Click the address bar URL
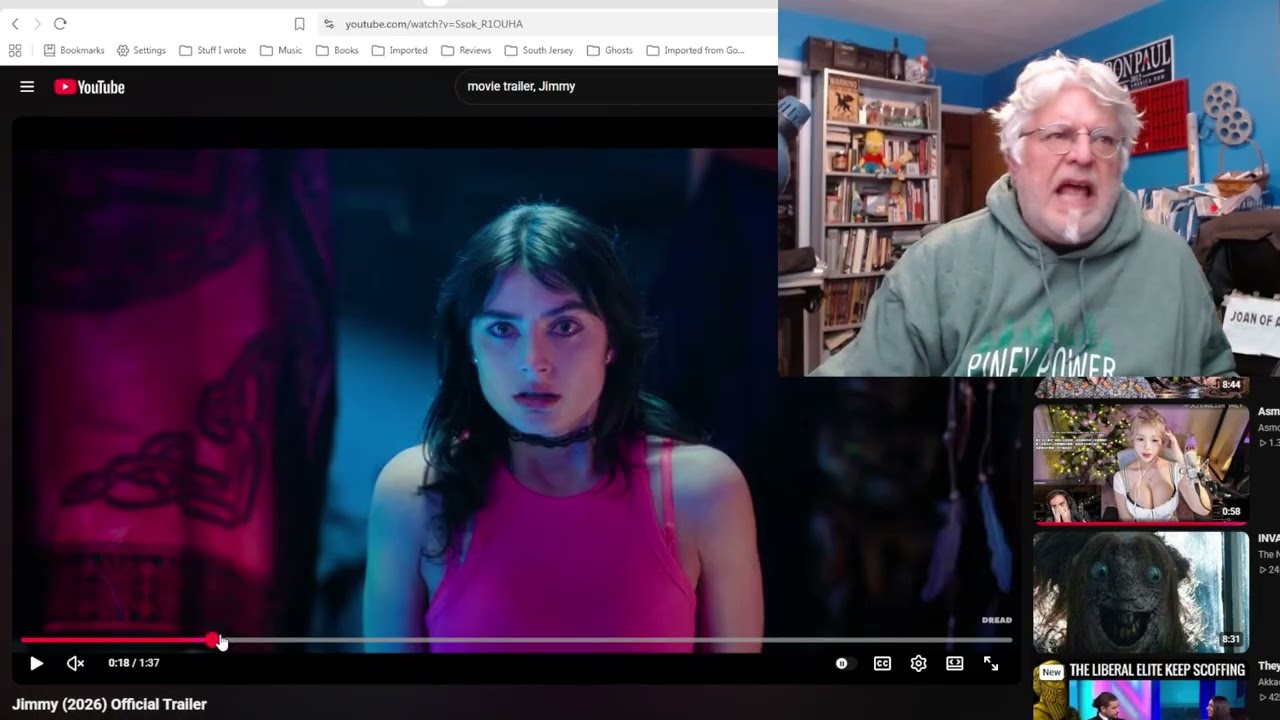 point(434,24)
